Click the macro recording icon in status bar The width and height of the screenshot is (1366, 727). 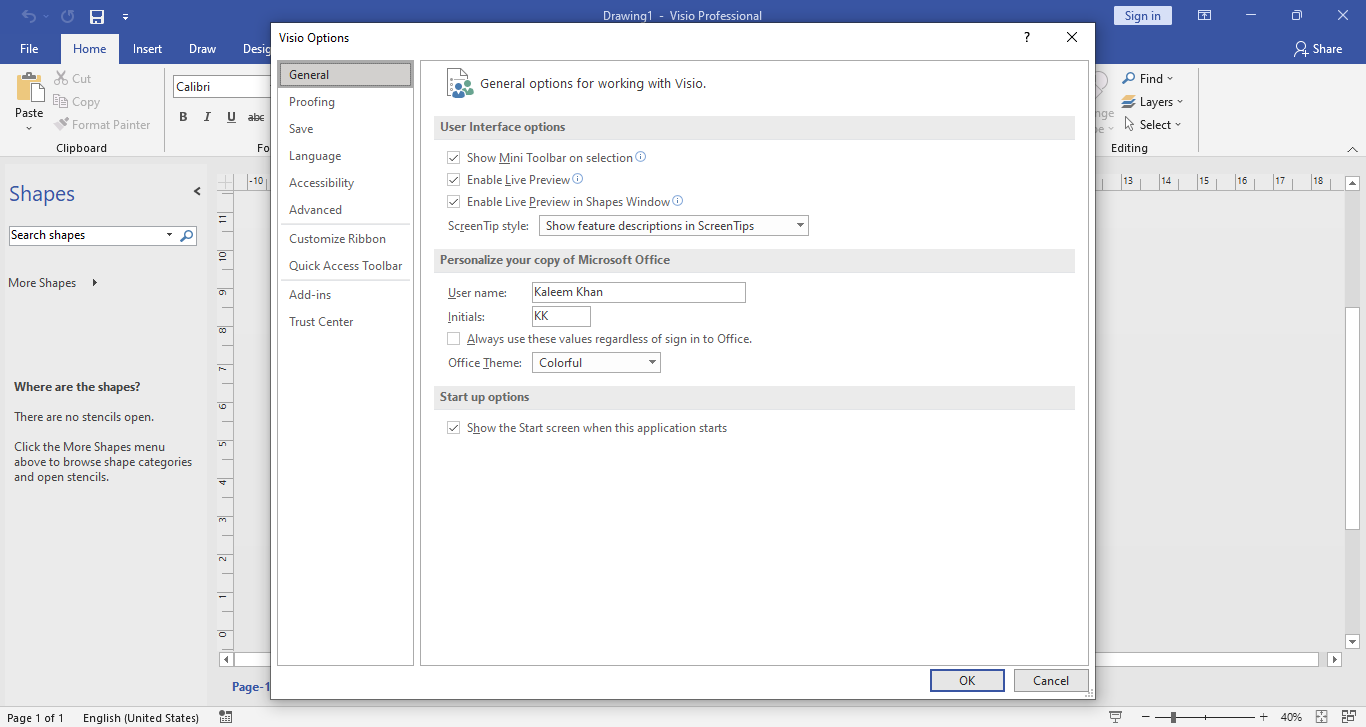[x=226, y=717]
